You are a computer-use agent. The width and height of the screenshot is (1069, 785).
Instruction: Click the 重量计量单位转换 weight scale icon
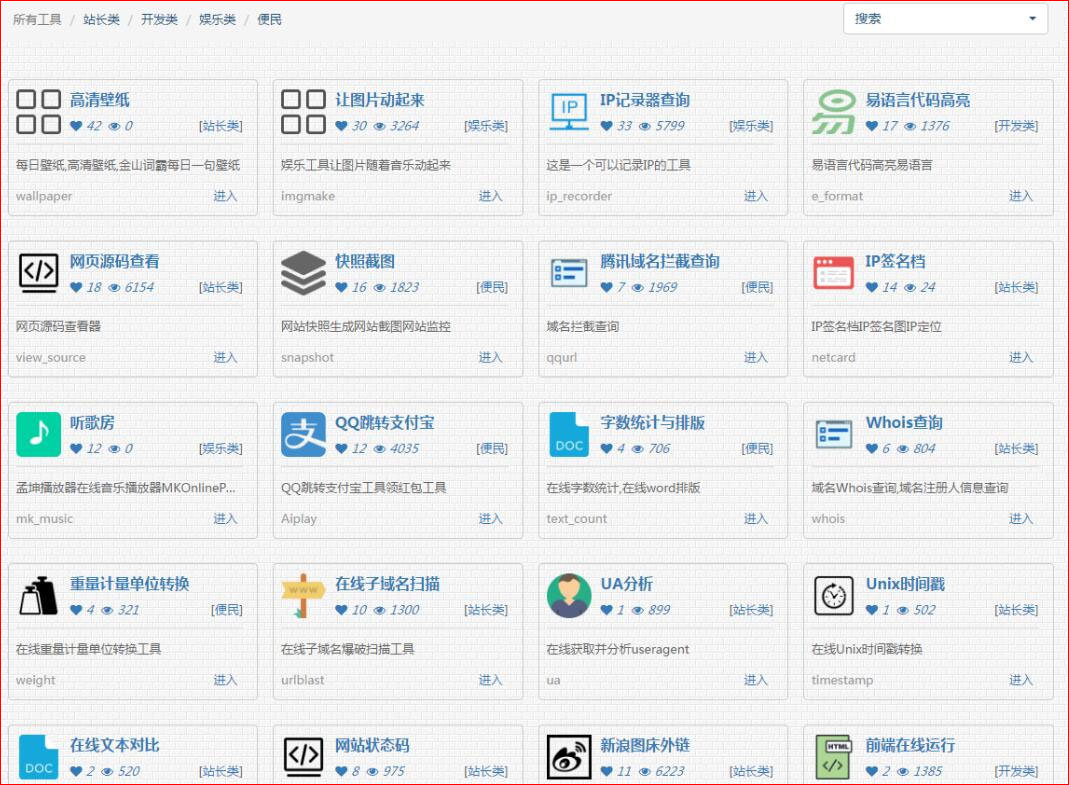(x=39, y=596)
